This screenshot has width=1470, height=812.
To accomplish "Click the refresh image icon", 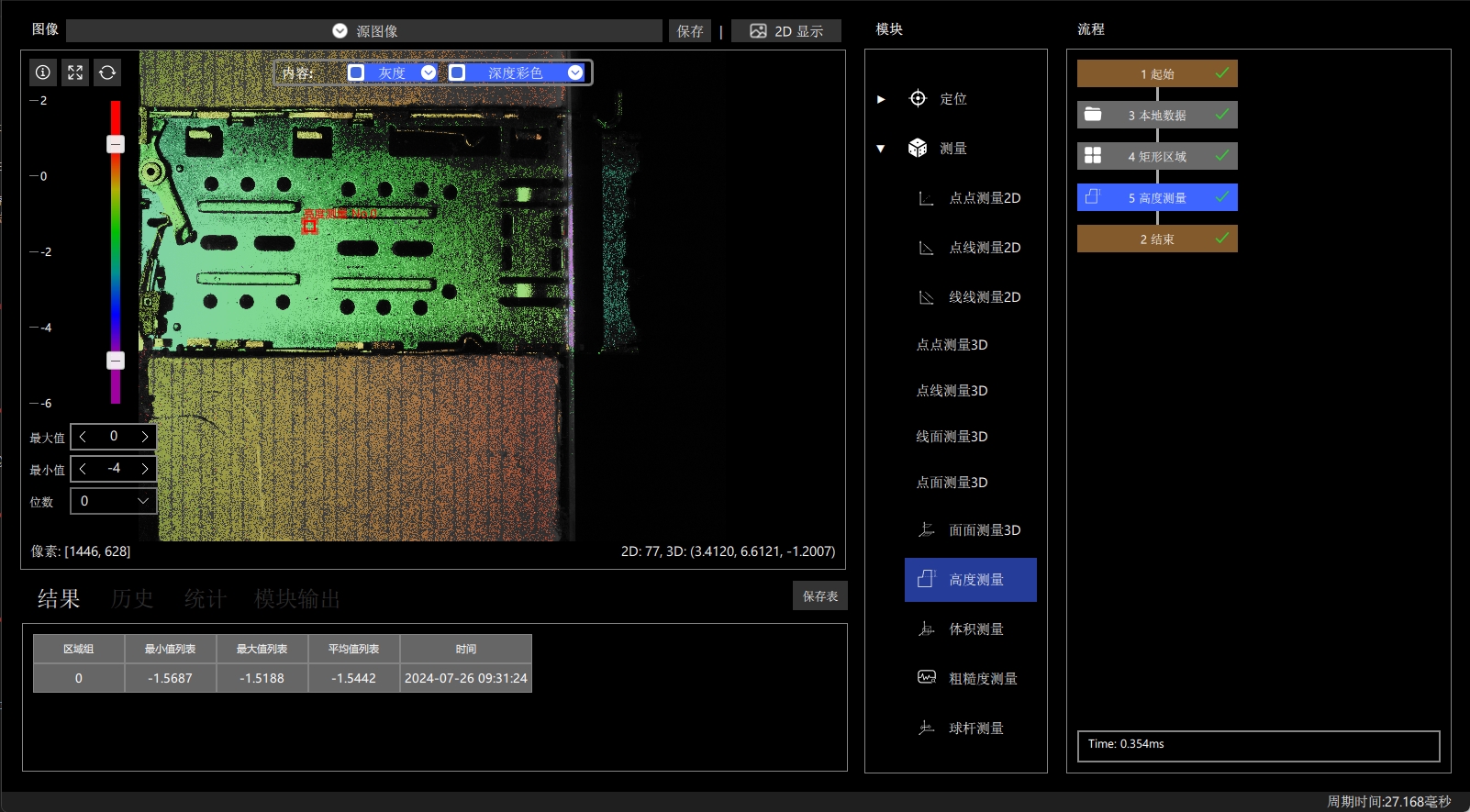I will pos(107,72).
